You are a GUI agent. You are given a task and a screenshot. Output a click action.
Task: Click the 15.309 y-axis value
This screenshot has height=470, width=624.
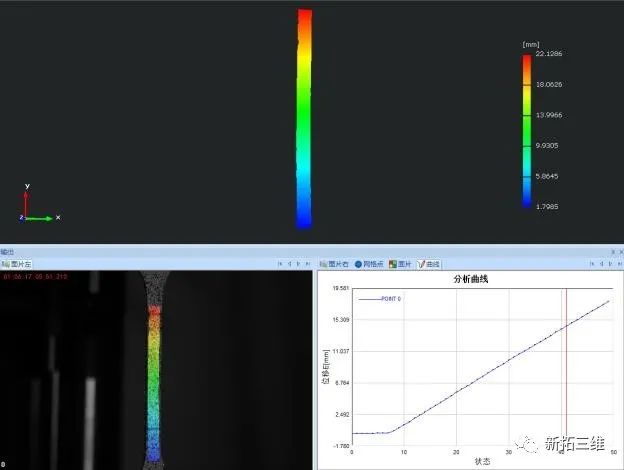[341, 320]
